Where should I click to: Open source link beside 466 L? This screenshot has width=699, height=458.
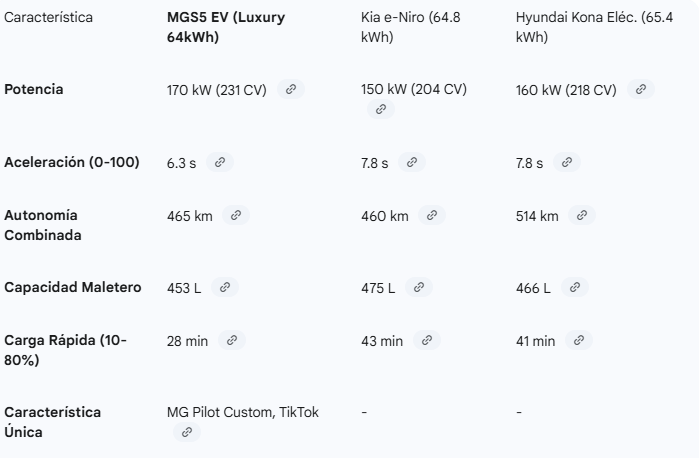pyautogui.click(x=575, y=287)
